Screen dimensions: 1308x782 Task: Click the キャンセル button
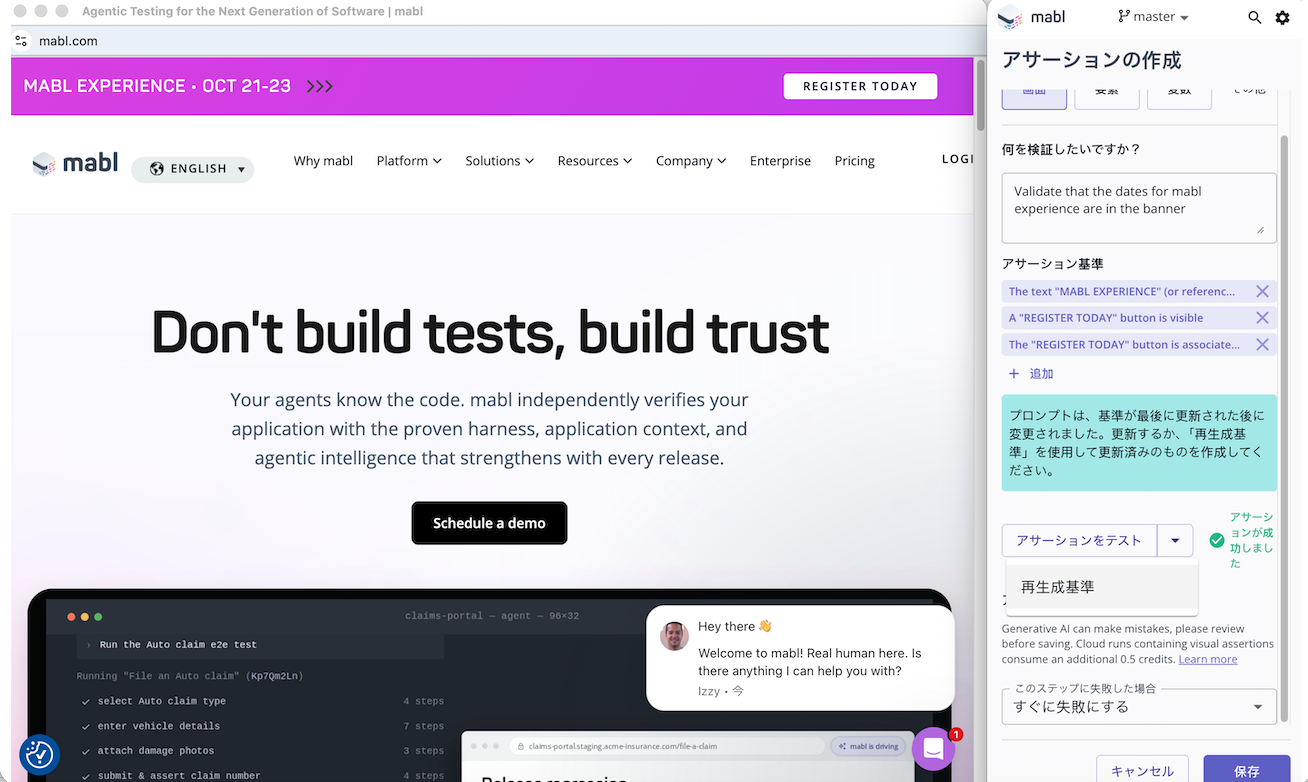pyautogui.click(x=1142, y=770)
